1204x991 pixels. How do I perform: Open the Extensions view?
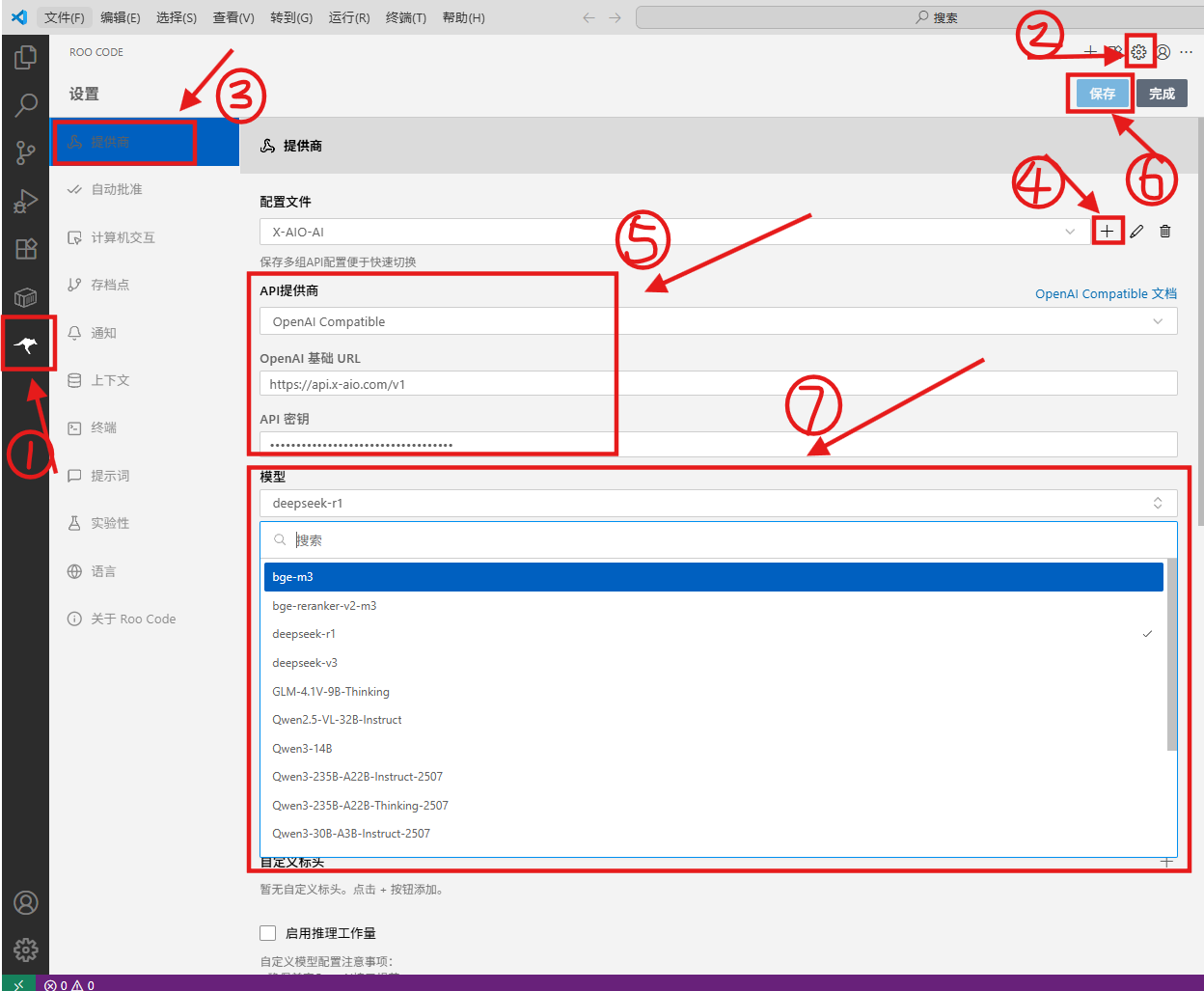[26, 248]
